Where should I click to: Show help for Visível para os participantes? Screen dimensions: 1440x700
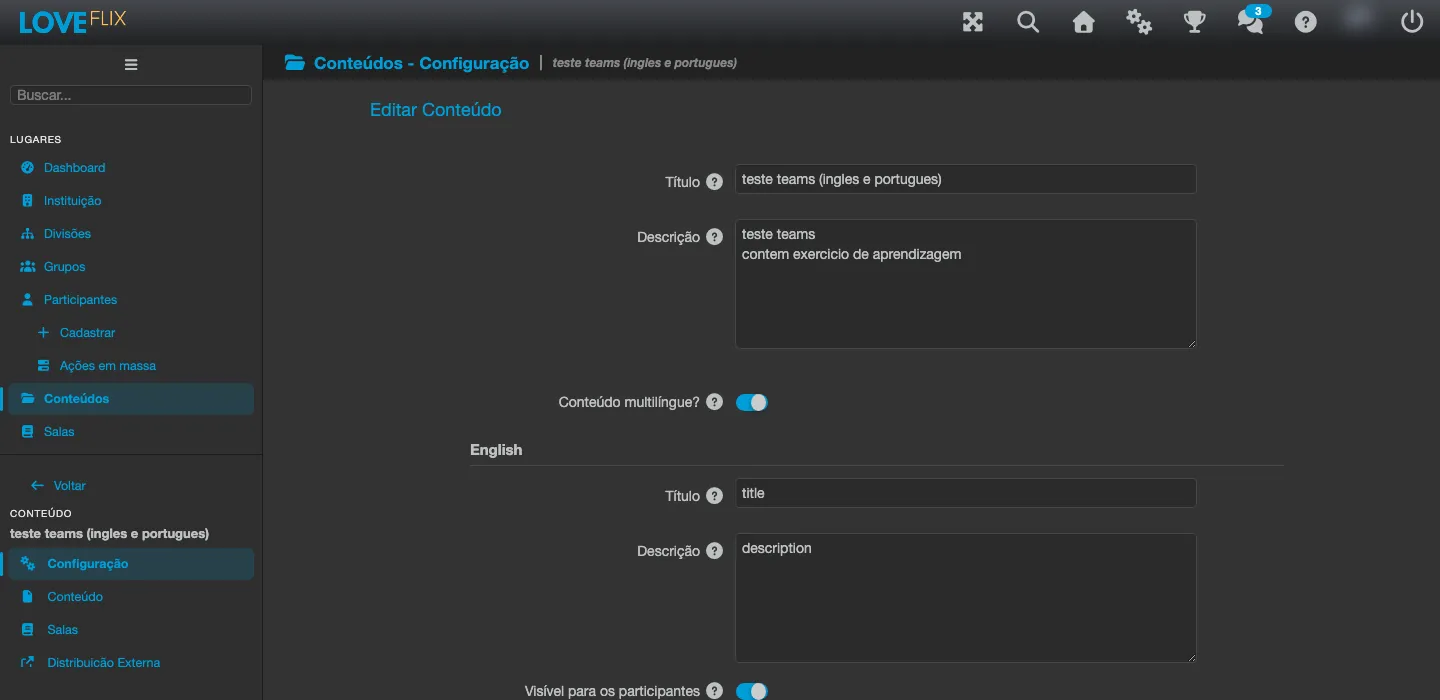point(714,691)
